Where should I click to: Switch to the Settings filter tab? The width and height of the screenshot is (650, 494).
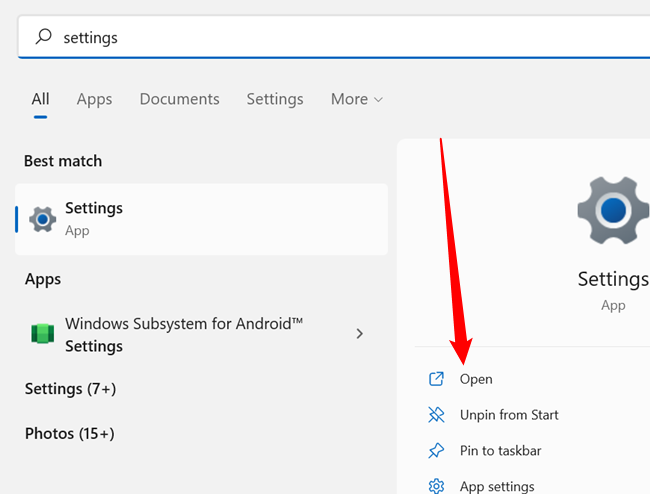[275, 99]
